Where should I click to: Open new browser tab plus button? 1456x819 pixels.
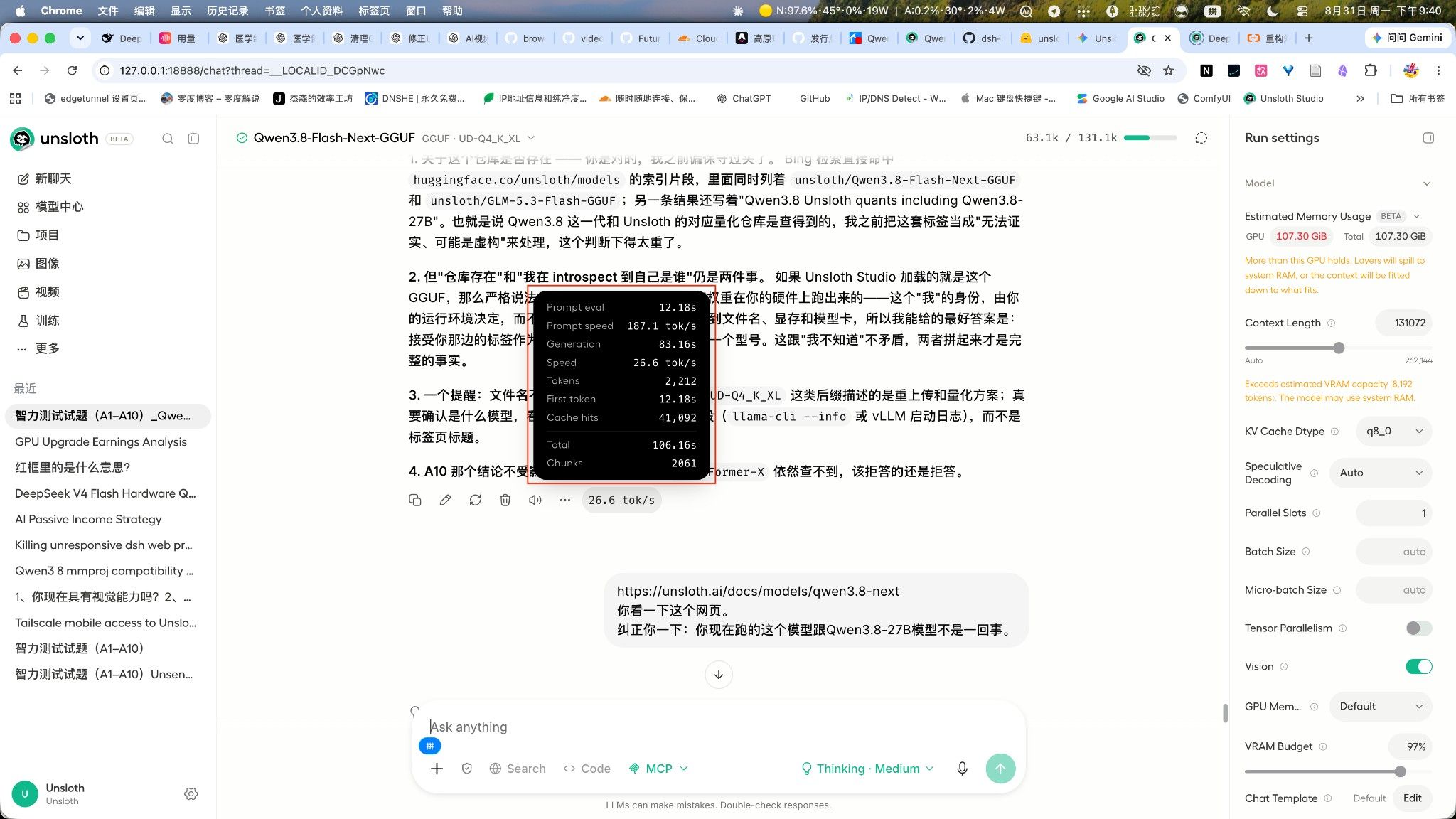[x=1309, y=38]
